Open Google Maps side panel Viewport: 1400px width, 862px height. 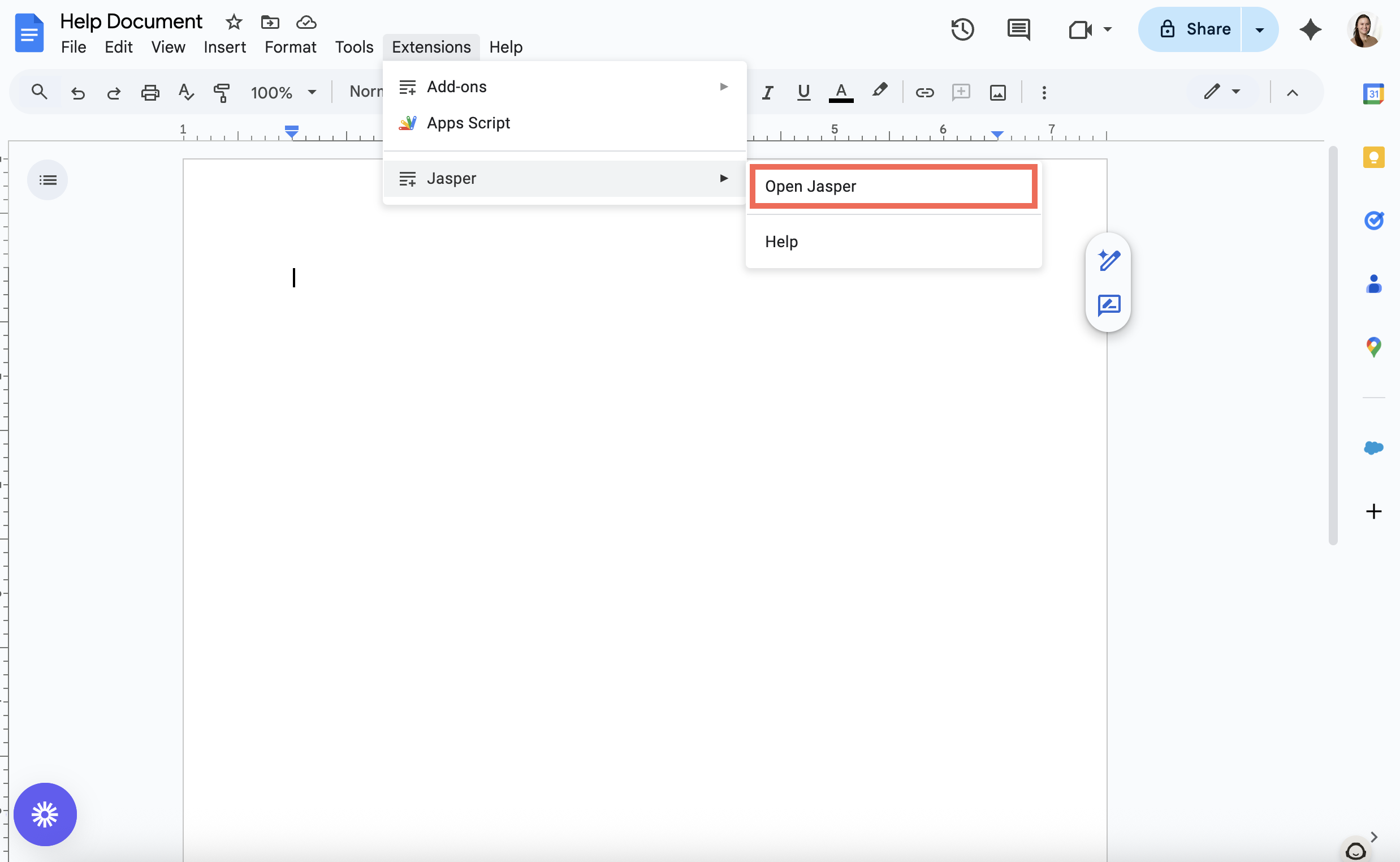pos(1373,347)
